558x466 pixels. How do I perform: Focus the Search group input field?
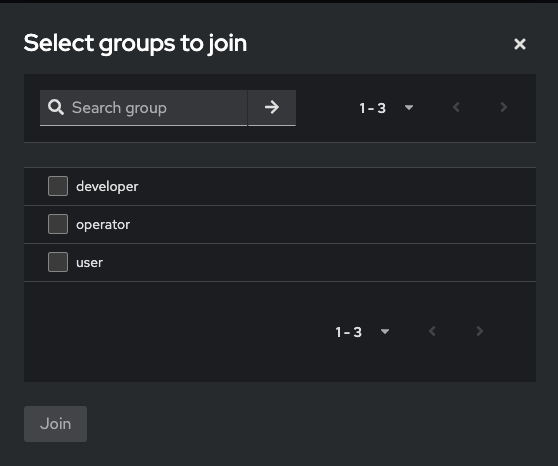click(143, 108)
